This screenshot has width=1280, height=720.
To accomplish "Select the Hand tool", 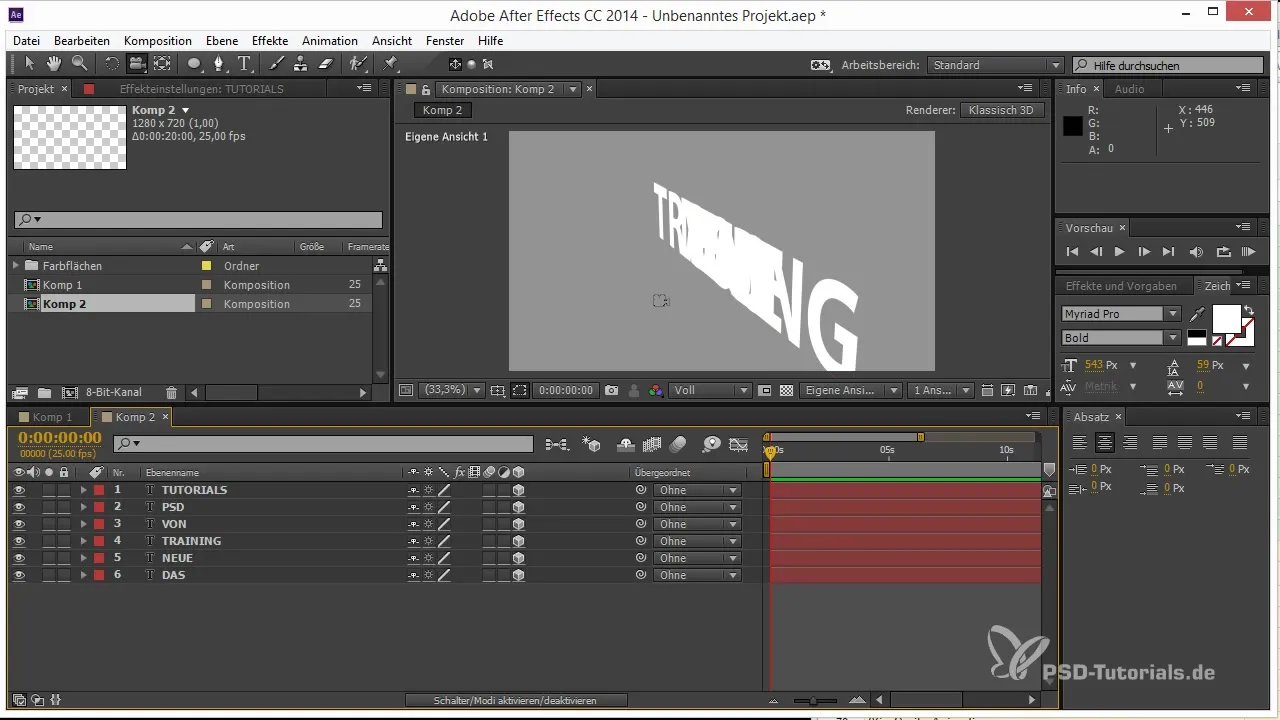I will pyautogui.click(x=54, y=64).
